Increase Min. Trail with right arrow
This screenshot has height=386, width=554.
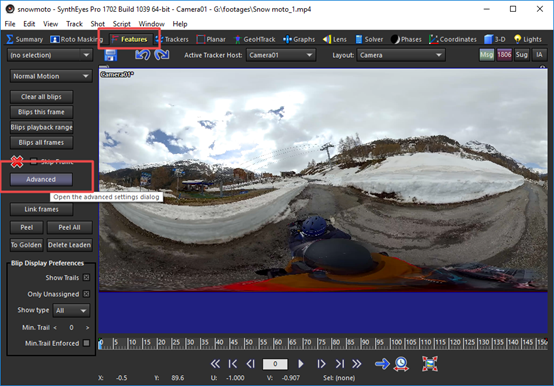87,328
